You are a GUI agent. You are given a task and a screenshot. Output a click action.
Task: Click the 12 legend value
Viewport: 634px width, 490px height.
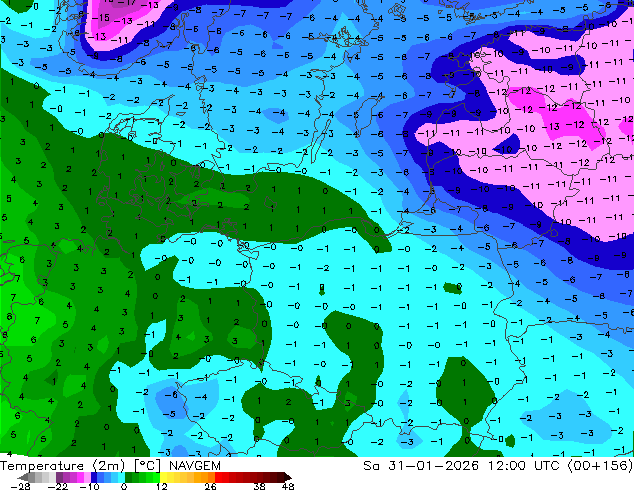point(162,486)
